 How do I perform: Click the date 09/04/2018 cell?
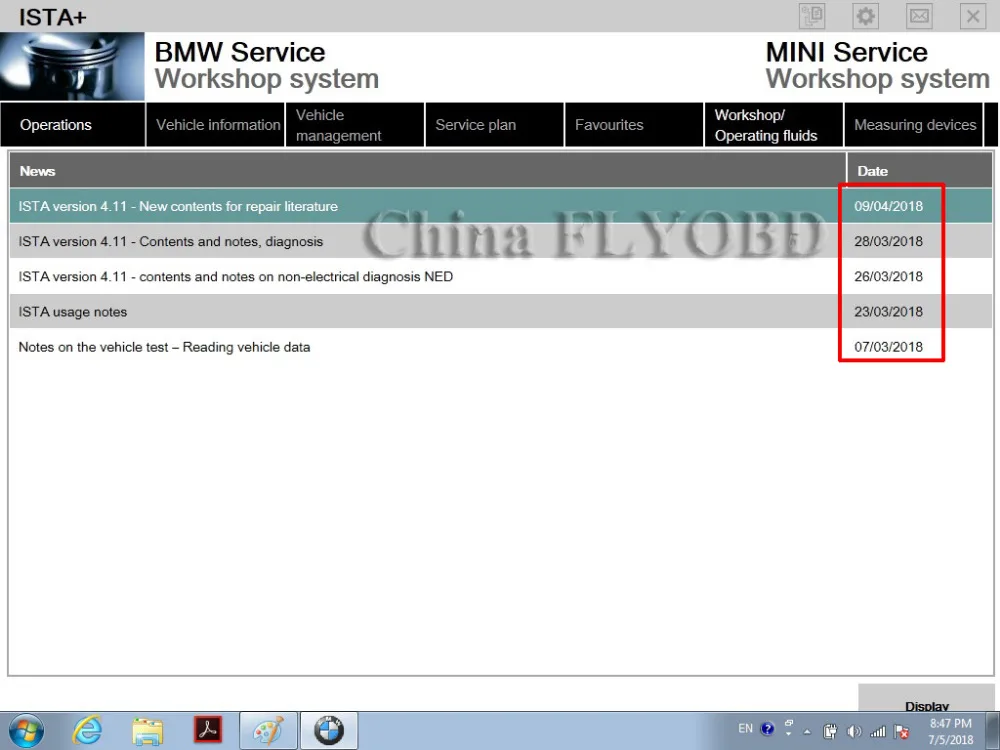[x=888, y=206]
